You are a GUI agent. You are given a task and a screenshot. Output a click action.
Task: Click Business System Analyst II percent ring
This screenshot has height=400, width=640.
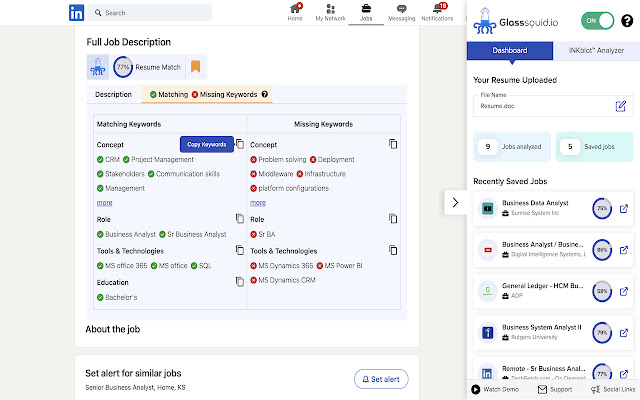click(x=602, y=332)
